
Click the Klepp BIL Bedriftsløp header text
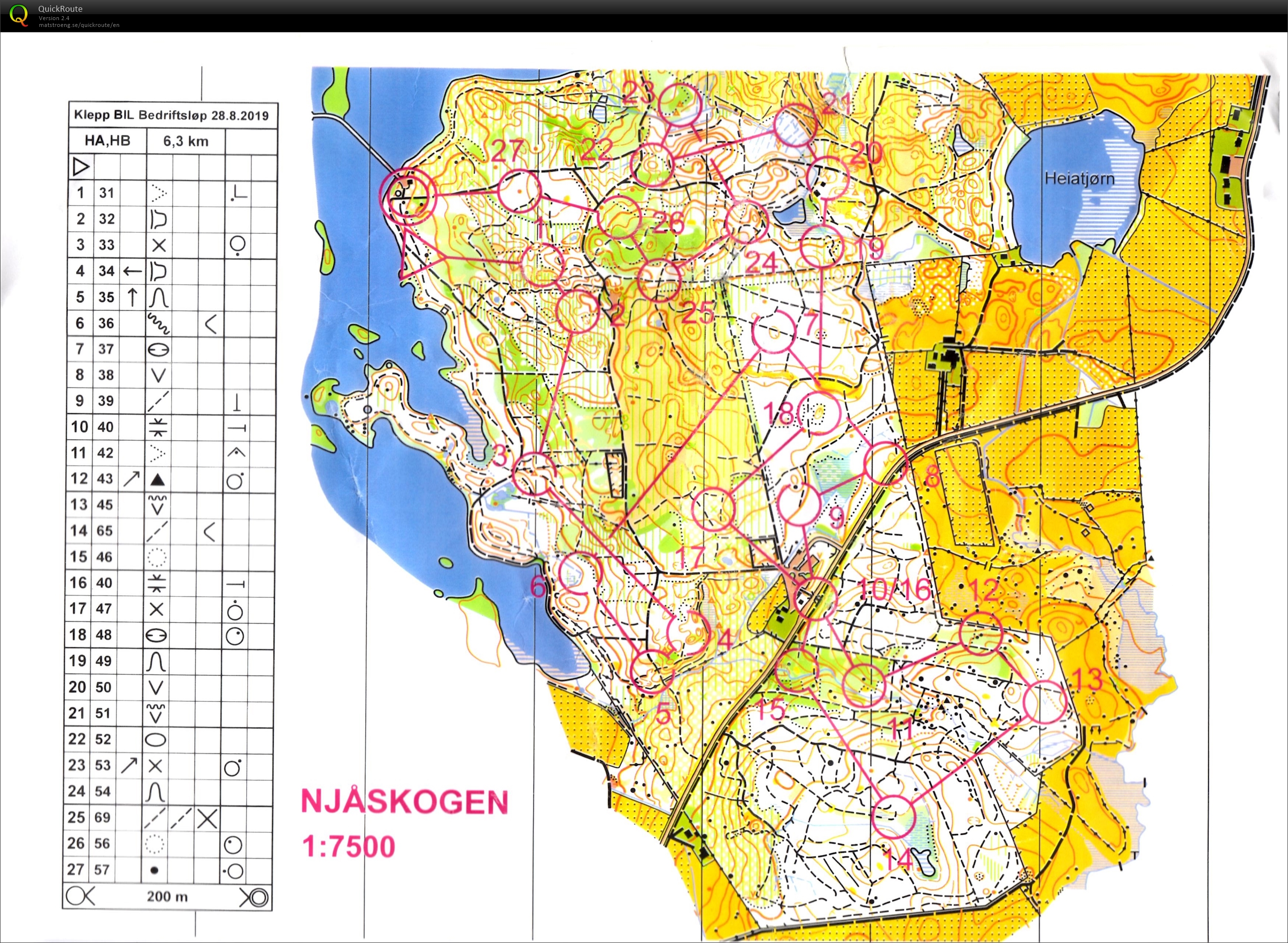(x=171, y=115)
